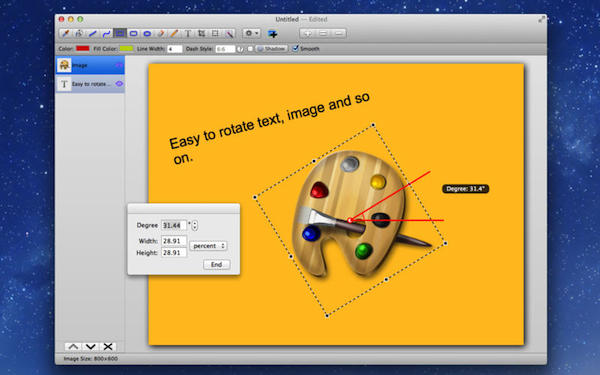Toggle the Smooth checkbox
600x375 pixels.
[295, 49]
